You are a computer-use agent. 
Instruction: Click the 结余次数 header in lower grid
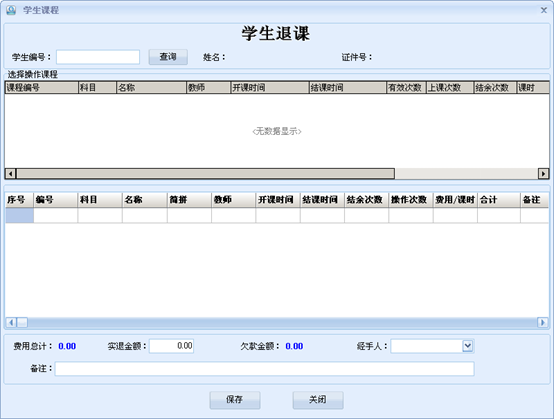[x=366, y=200]
